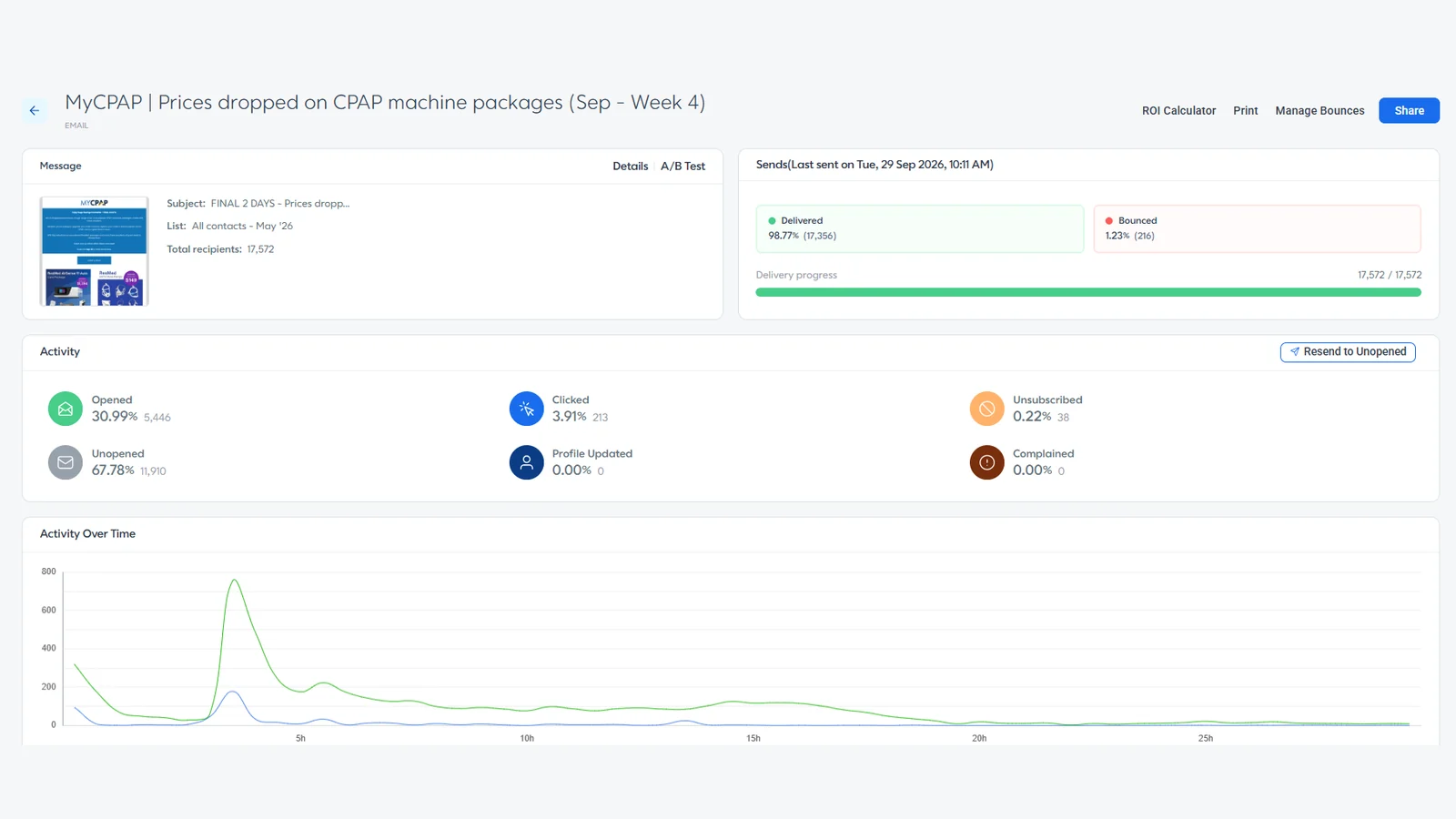Click the subject line 'FINAL 2 DAYS - Prices dropp...'
Viewport: 1456px width, 819px height.
point(280,204)
